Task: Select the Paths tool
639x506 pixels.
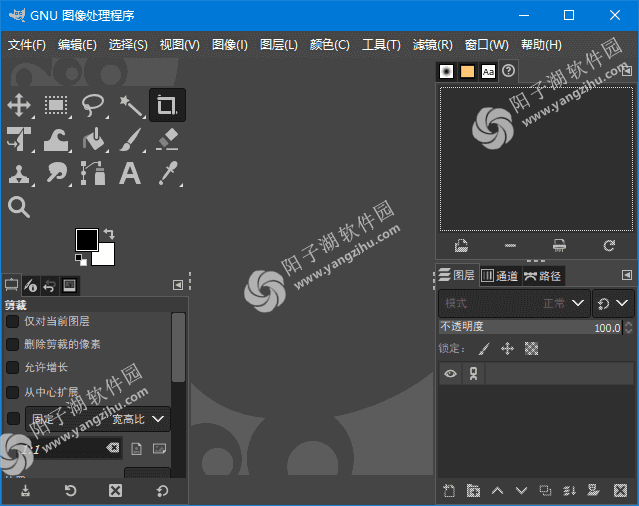Action: 93,174
